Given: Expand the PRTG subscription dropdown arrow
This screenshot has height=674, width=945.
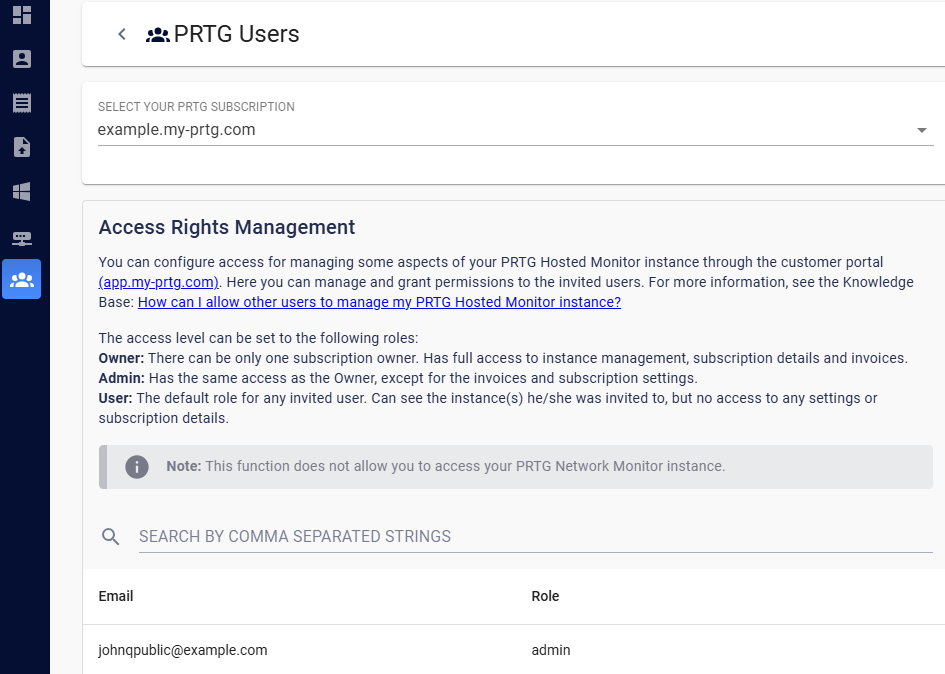Looking at the screenshot, I should [921, 130].
